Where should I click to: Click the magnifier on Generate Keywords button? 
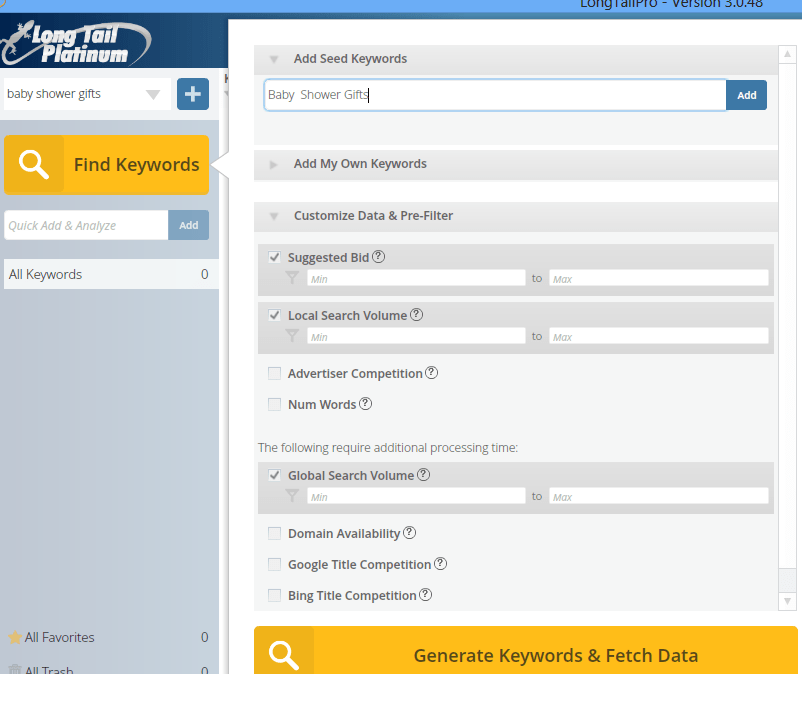(284, 655)
